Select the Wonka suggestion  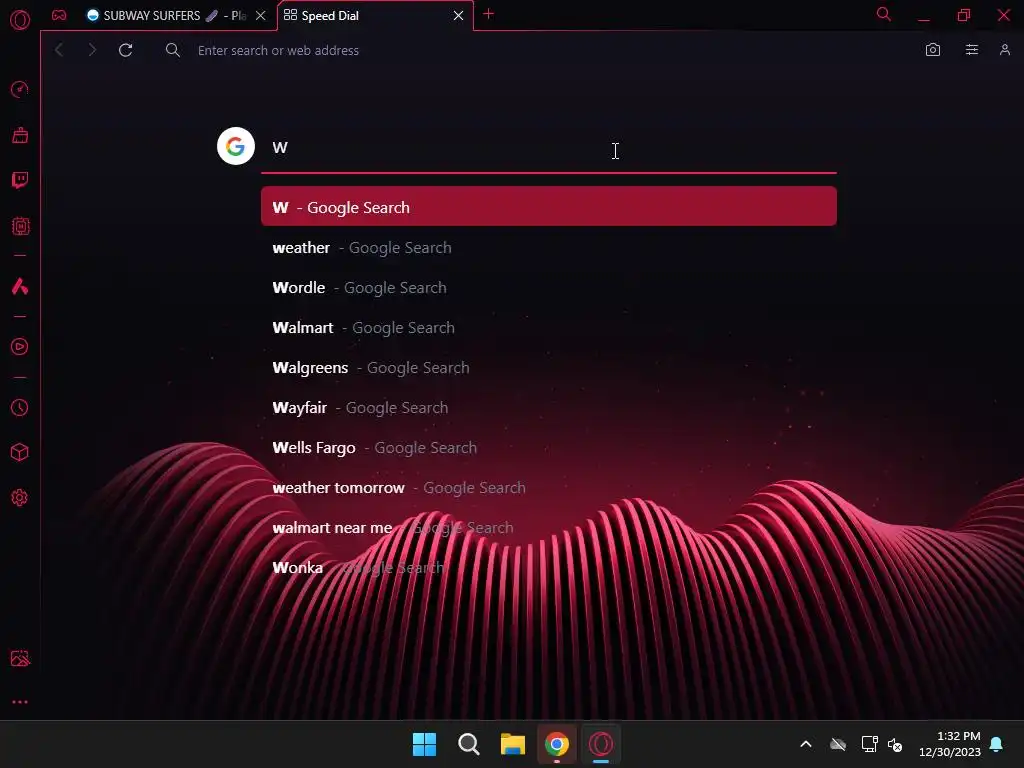click(549, 568)
